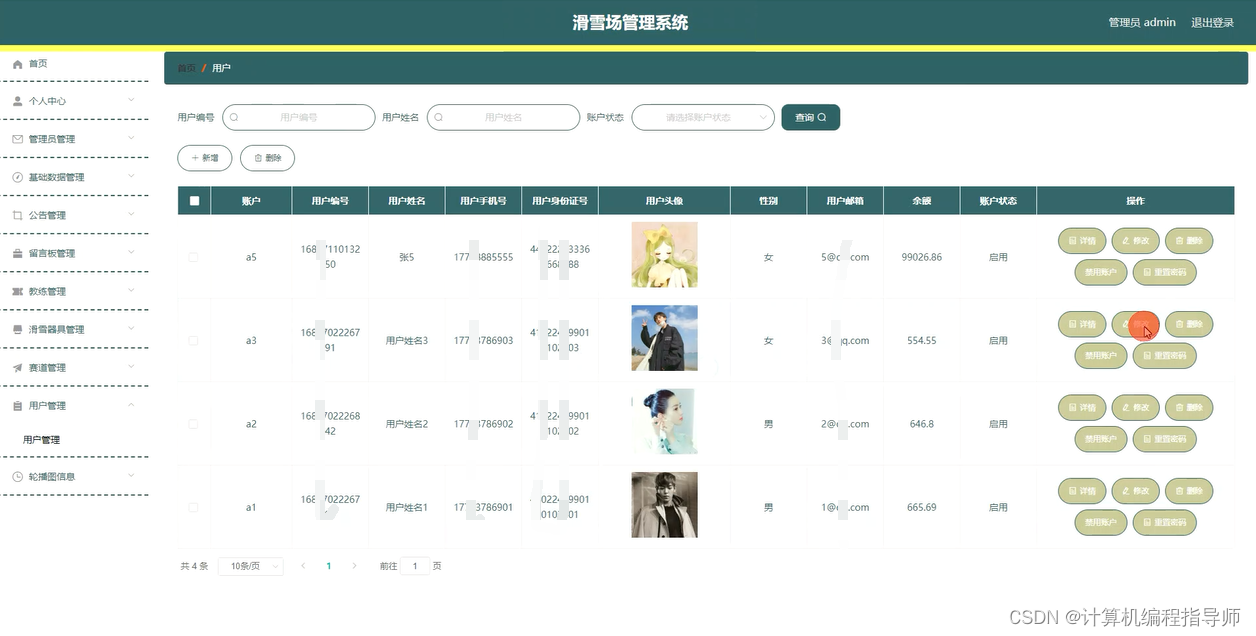Click the search icon in 用户姓名 field
The width and height of the screenshot is (1256, 636).
click(x=438, y=117)
